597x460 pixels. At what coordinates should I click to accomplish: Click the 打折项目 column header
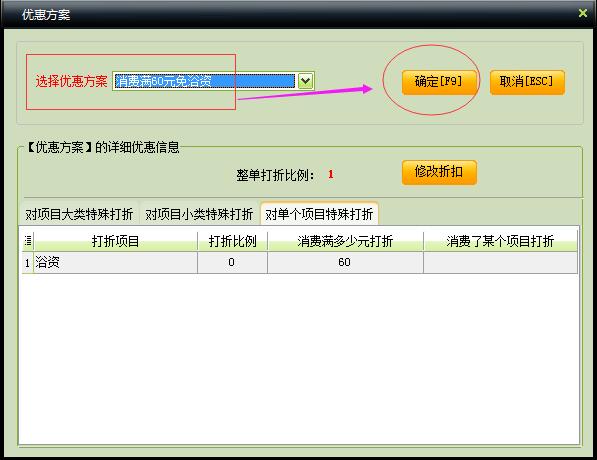[116, 241]
